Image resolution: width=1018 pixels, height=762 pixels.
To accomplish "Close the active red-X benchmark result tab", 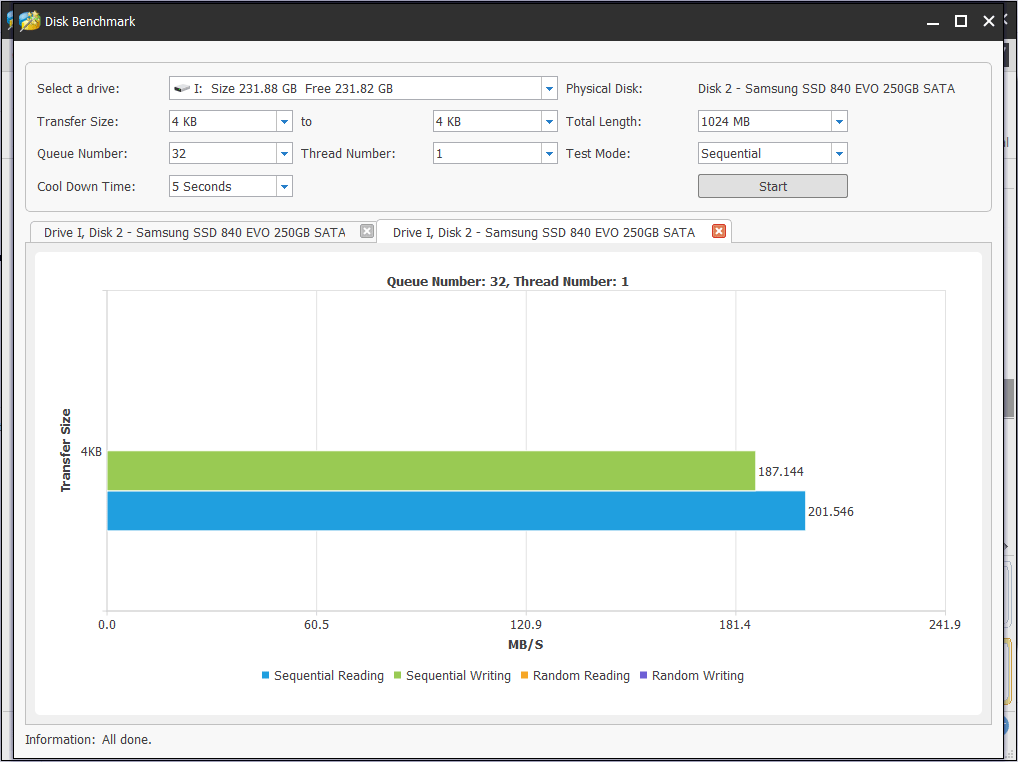I will pyautogui.click(x=718, y=231).
